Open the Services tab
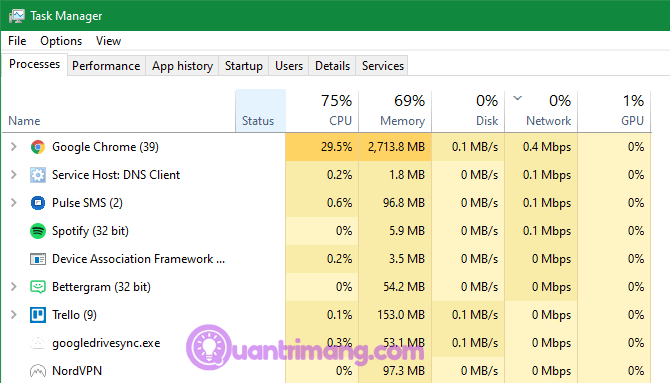This screenshot has width=670, height=383. [x=383, y=66]
